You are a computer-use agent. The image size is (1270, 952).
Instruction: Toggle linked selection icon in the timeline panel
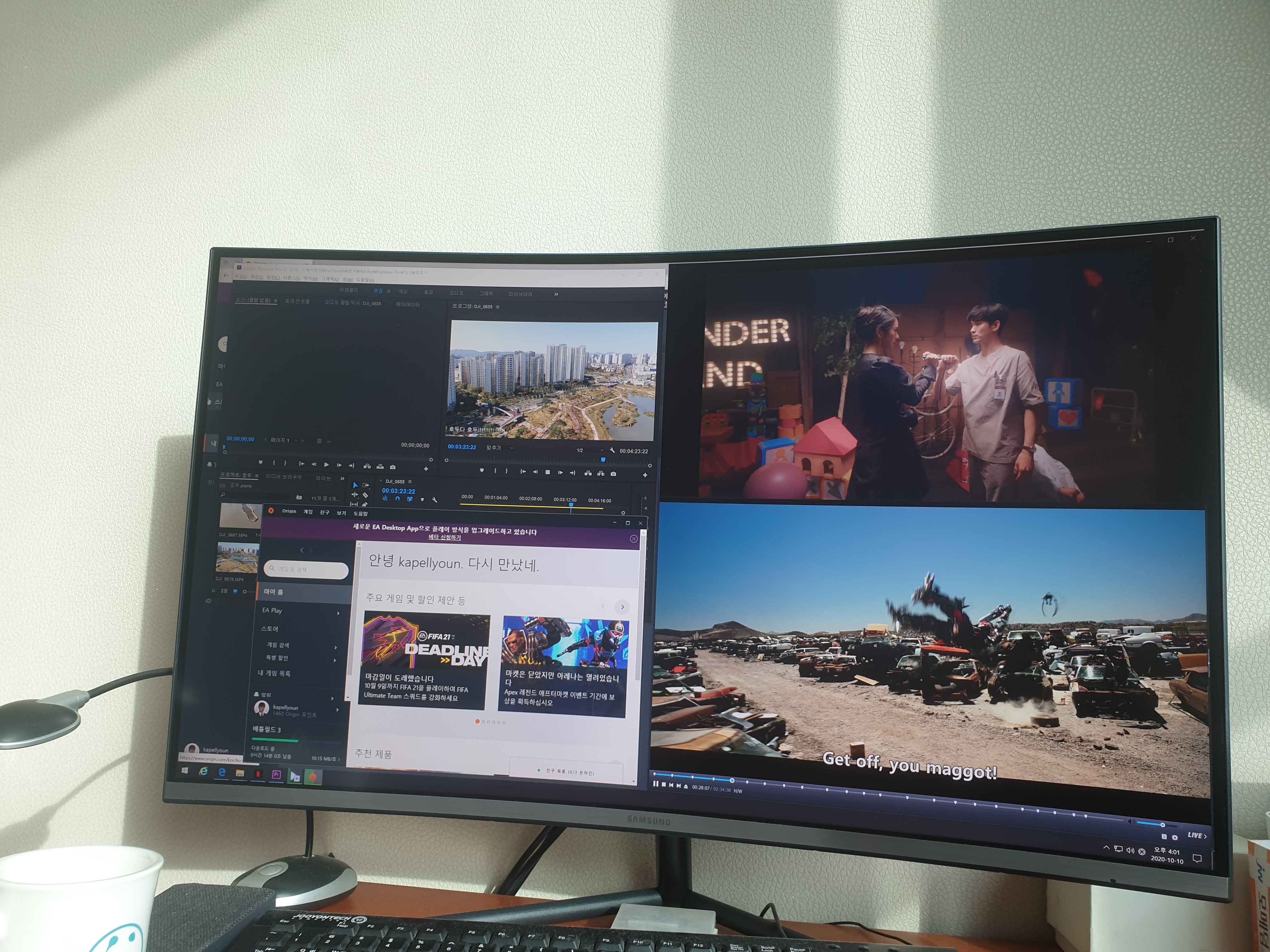[x=409, y=499]
